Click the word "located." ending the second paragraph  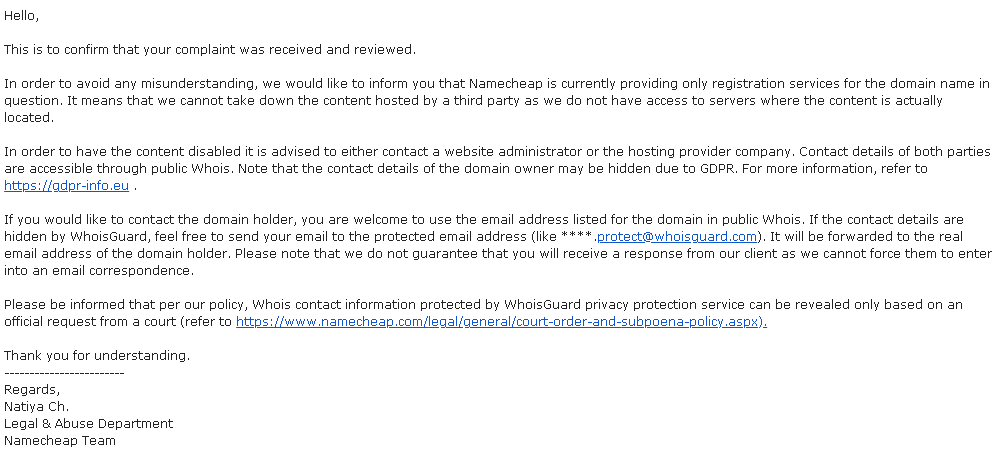pyautogui.click(x=29, y=118)
